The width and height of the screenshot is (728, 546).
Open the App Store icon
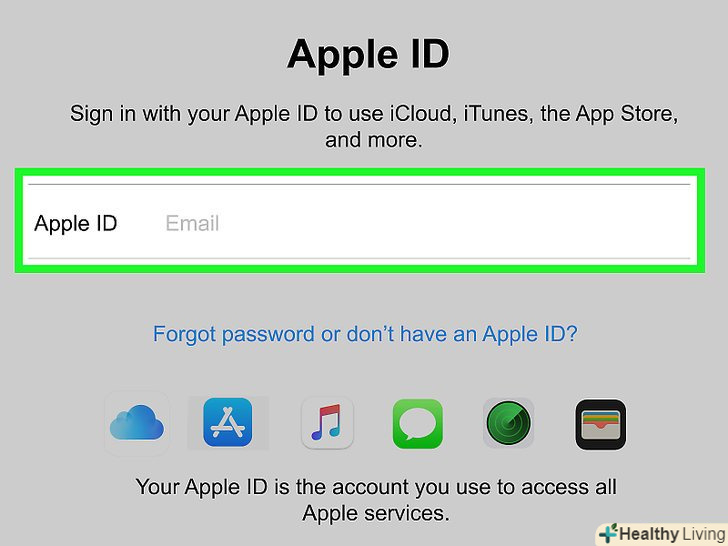[228, 422]
